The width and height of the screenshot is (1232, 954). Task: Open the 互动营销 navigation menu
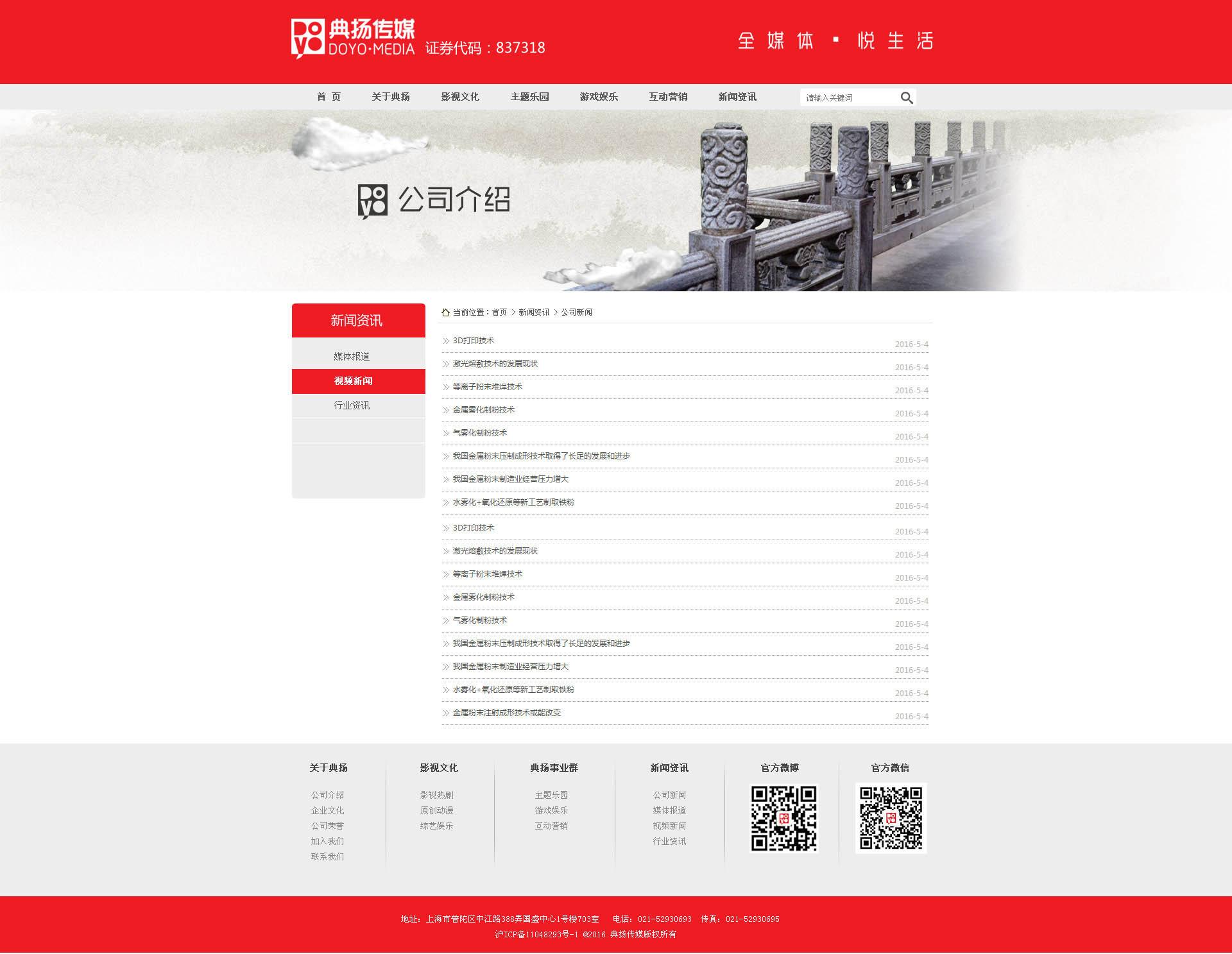click(x=668, y=97)
